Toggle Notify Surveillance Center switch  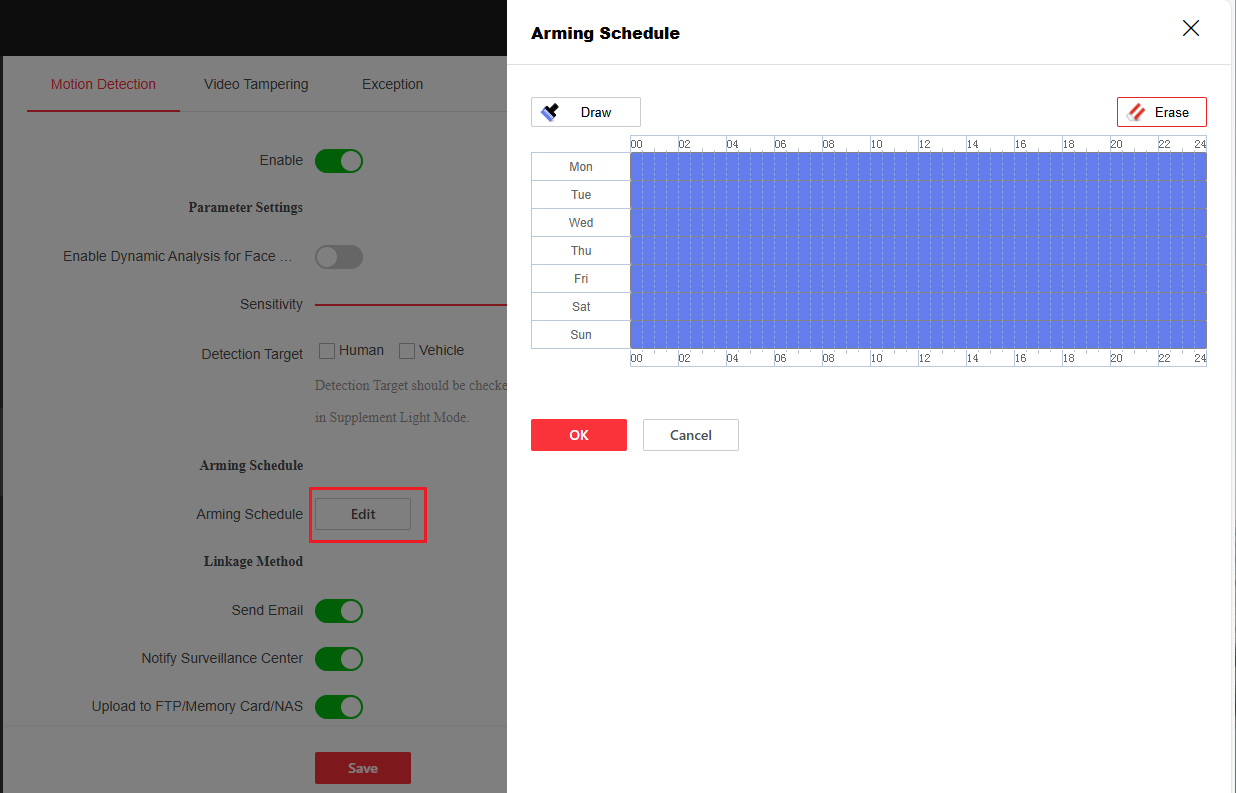338,659
